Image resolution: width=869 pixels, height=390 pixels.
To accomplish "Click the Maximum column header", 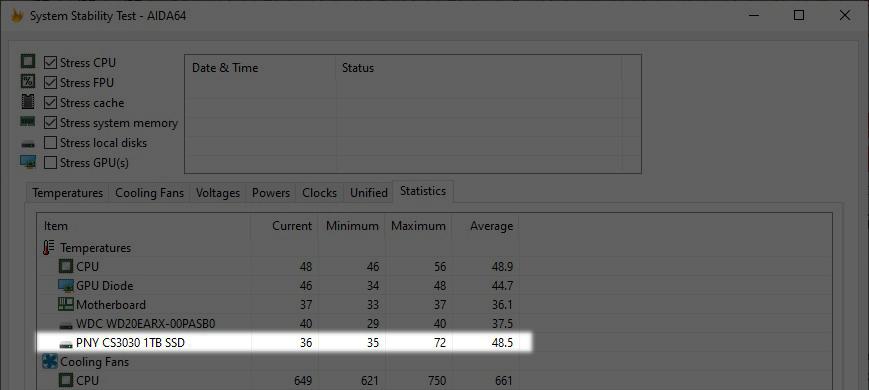I will 418,226.
